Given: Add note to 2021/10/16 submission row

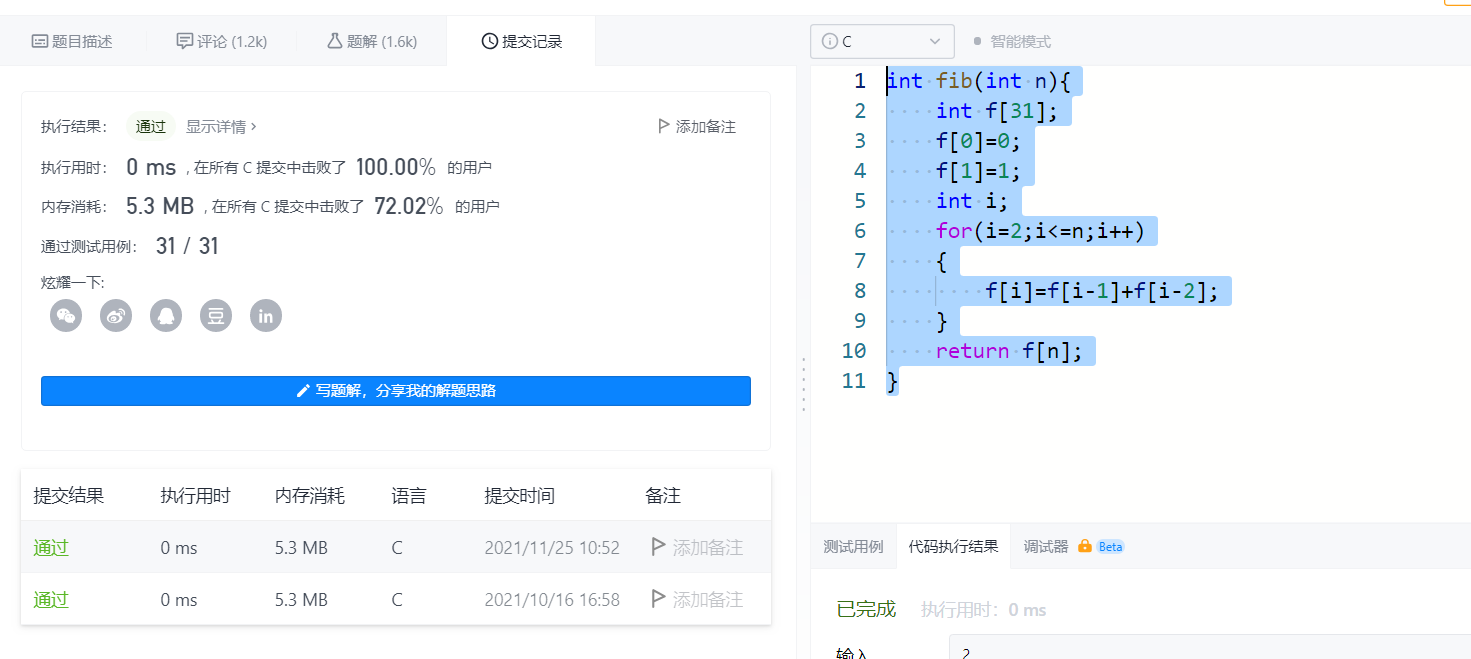Looking at the screenshot, I should point(697,599).
